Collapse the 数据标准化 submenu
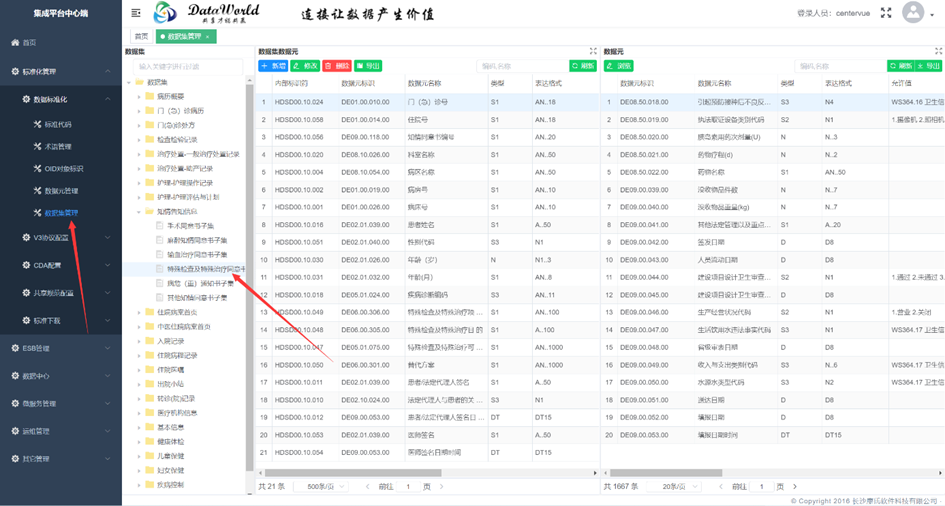This screenshot has width=945, height=506. click(x=60, y=99)
